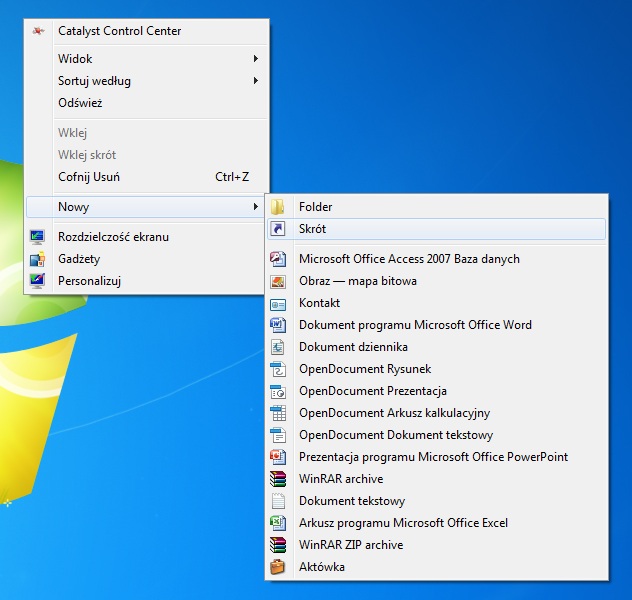Create new OpenDocument Dokument tekstowy
The height and width of the screenshot is (600, 632).
pos(437,435)
